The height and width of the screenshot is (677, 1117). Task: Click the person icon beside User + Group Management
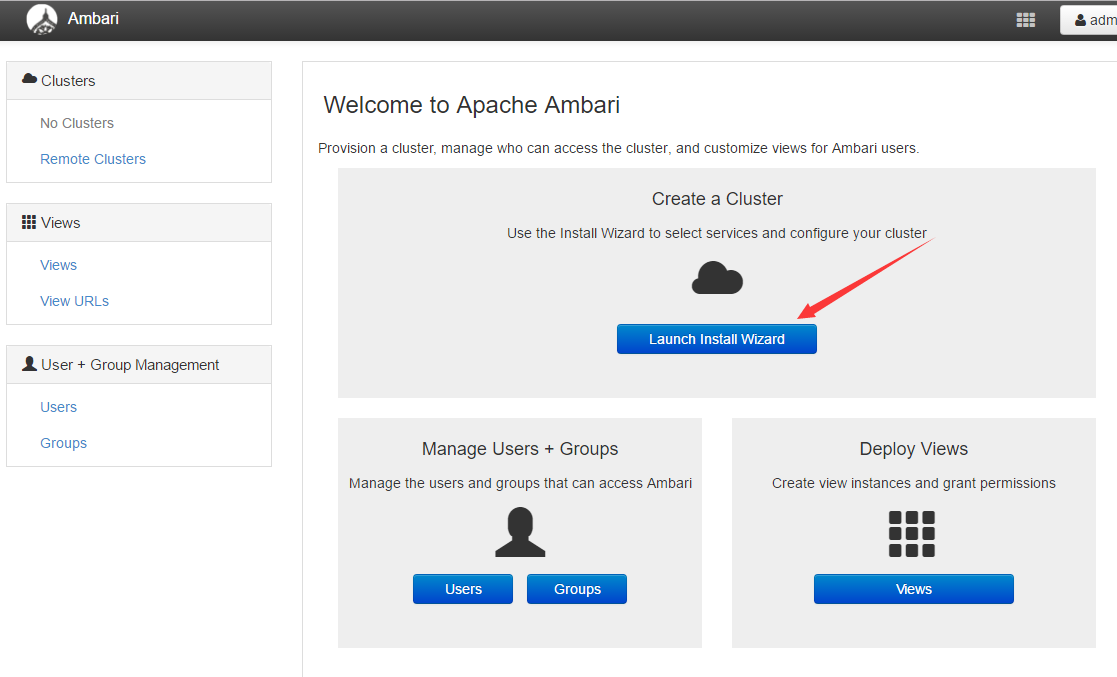[29, 364]
